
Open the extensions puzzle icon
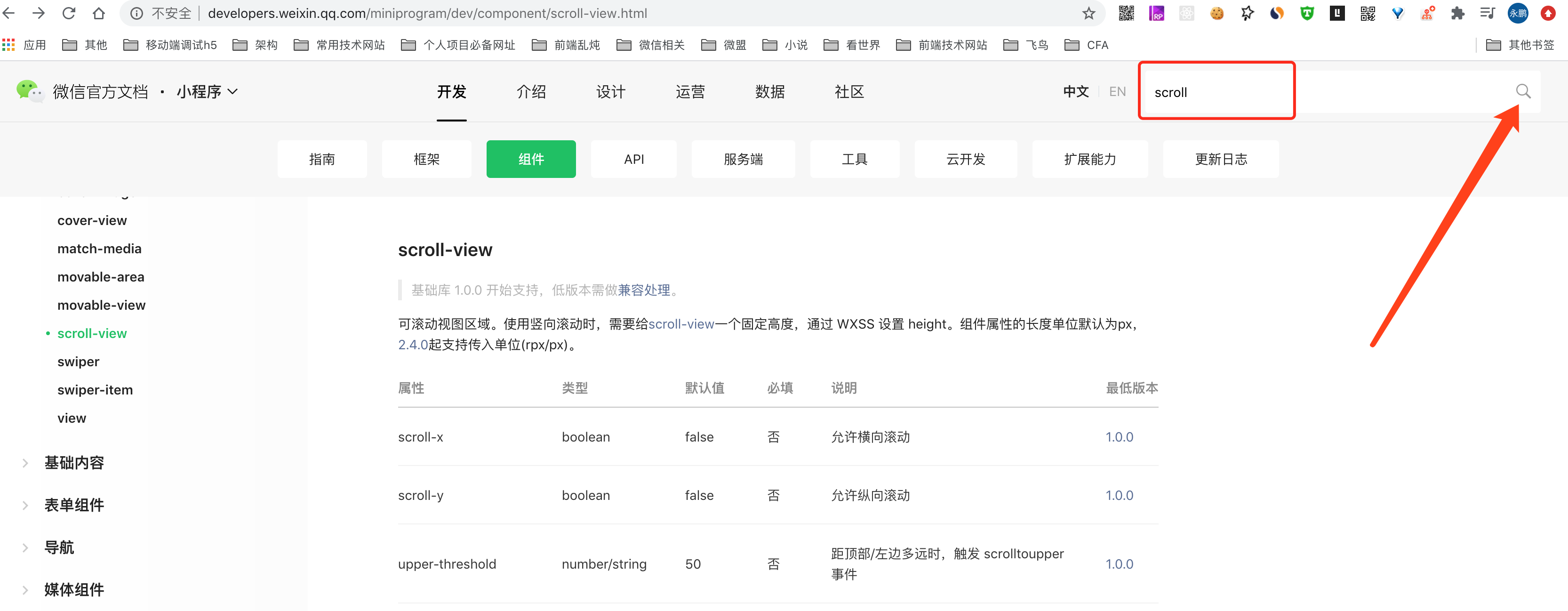click(1457, 13)
